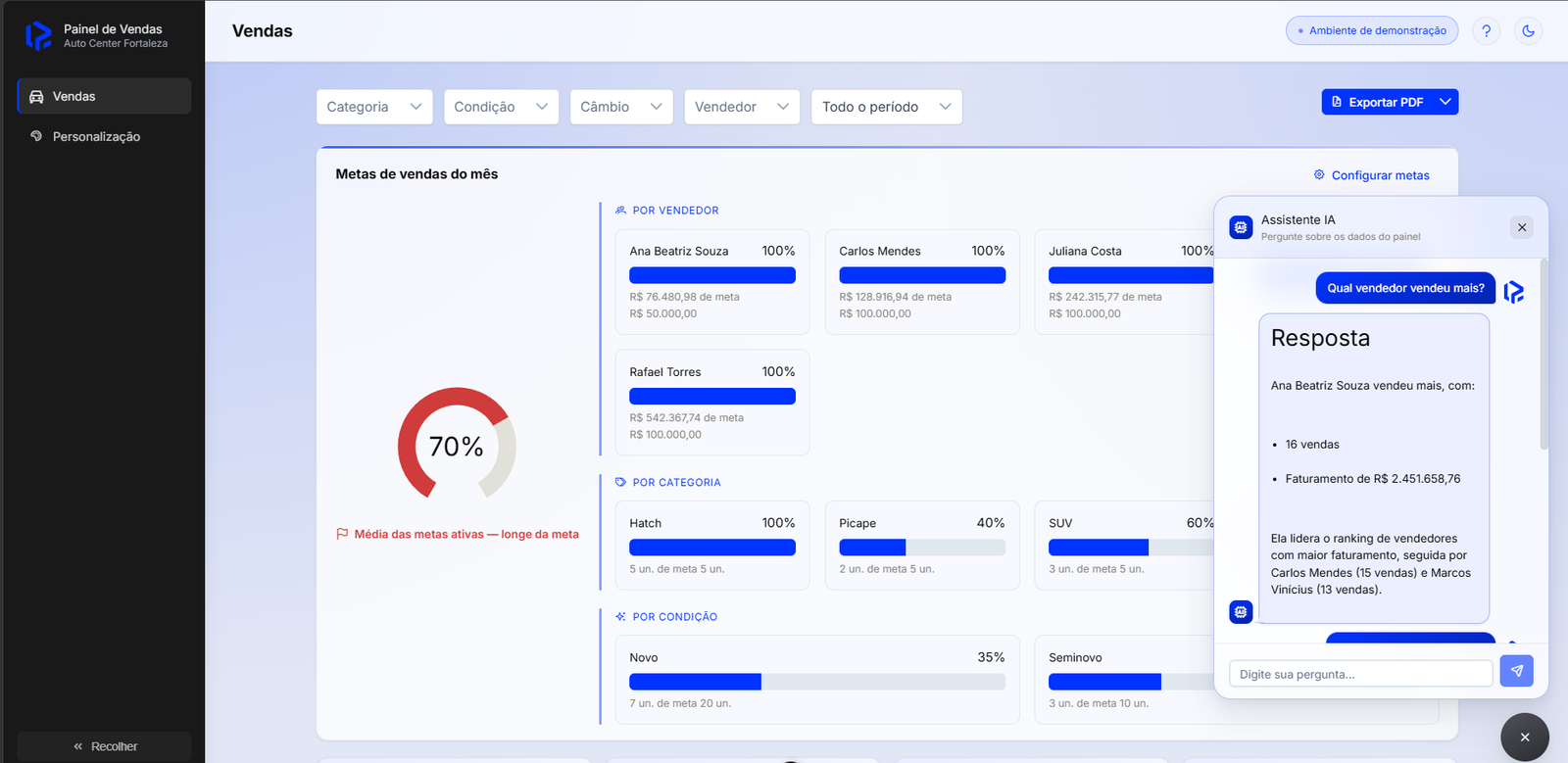The image size is (1568, 763).
Task: Click the Painel de Vendas logo icon
Action: pos(38,36)
